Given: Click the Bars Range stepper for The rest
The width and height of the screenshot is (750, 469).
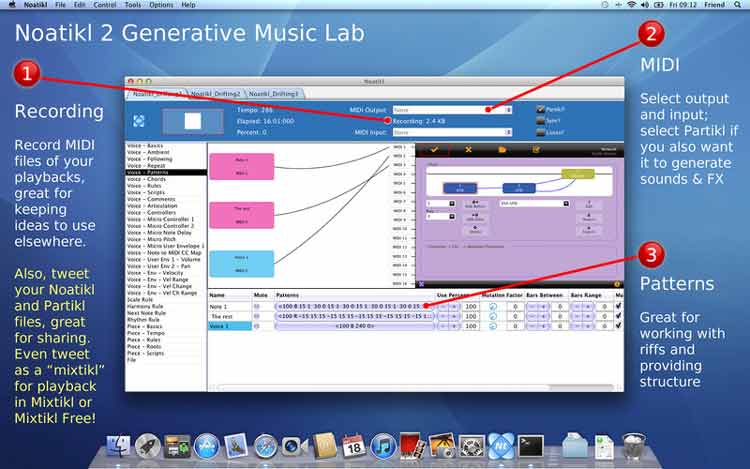Looking at the screenshot, I should [583, 316].
